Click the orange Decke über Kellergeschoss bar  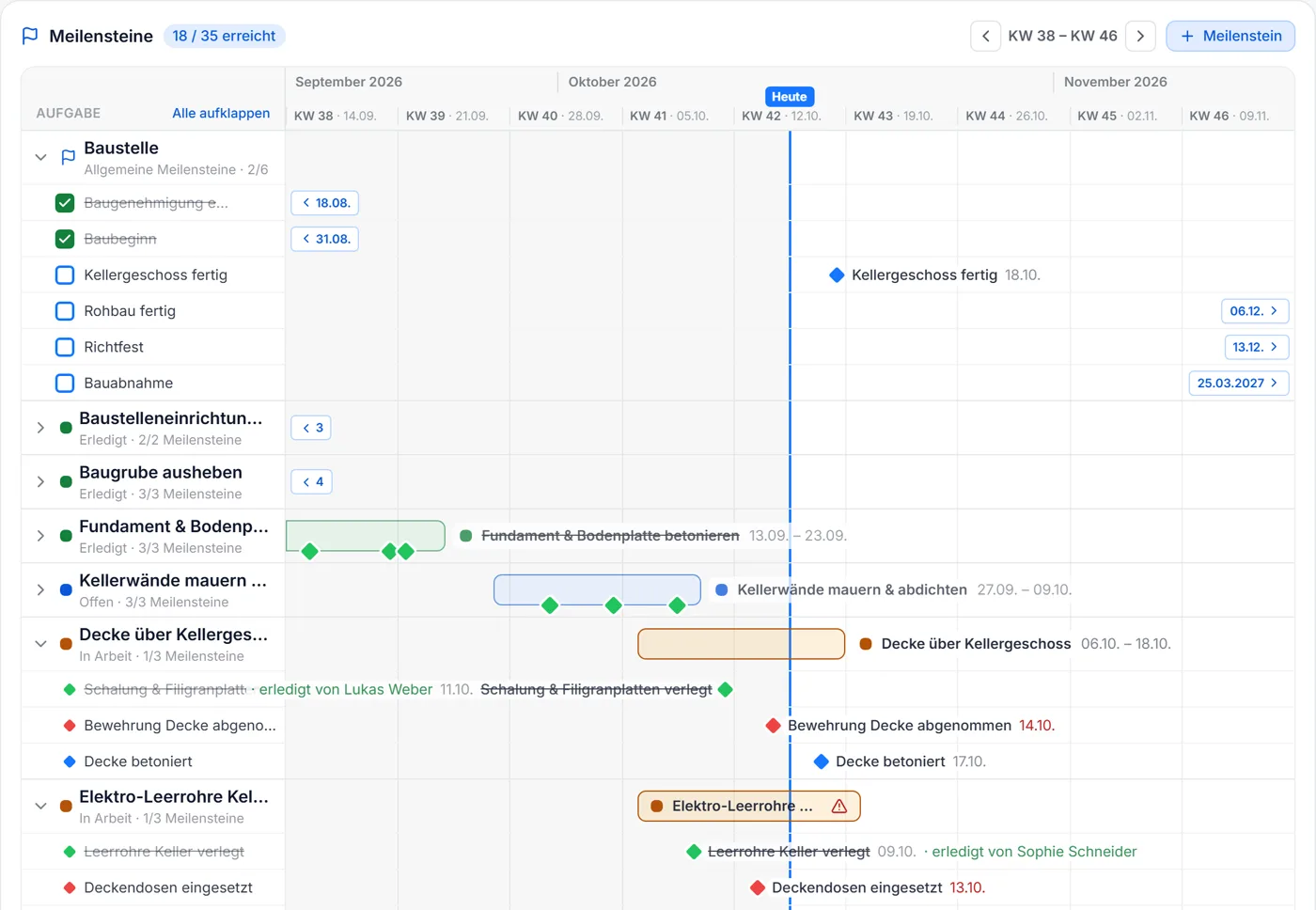coord(742,644)
